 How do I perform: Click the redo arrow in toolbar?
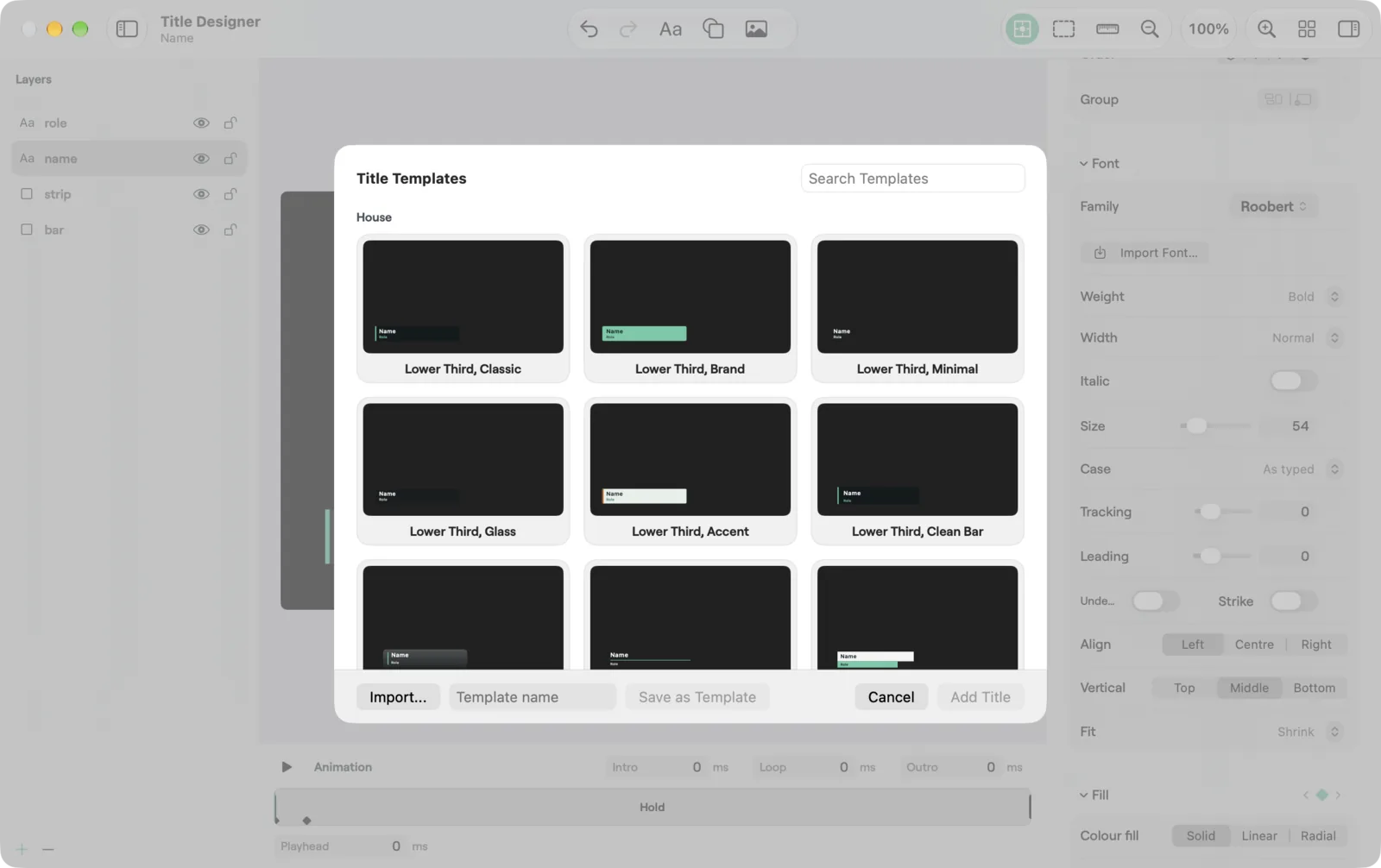pyautogui.click(x=628, y=28)
